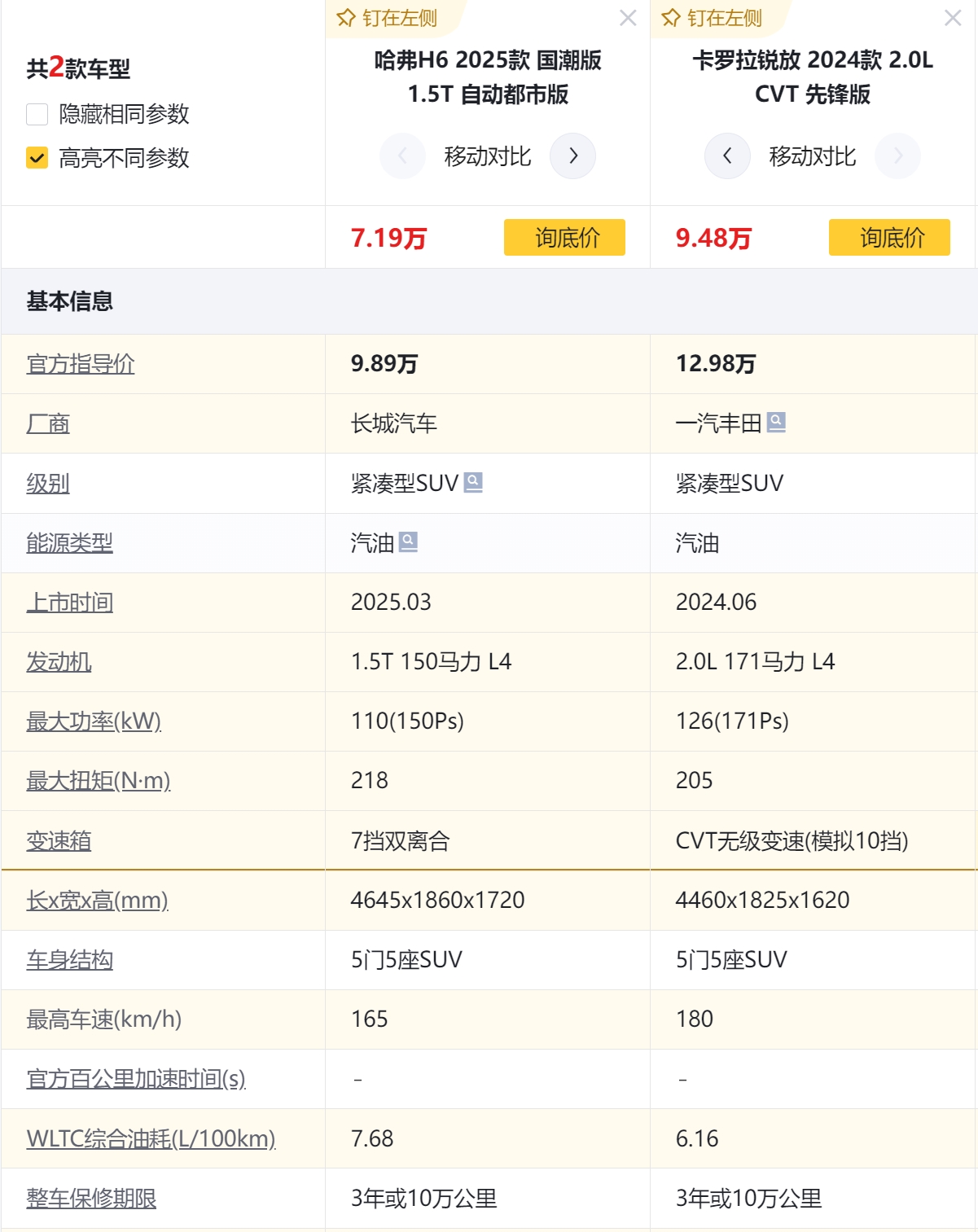Move Corolla Cross column left with arrow
The image size is (978, 1232).
pyautogui.click(x=727, y=156)
